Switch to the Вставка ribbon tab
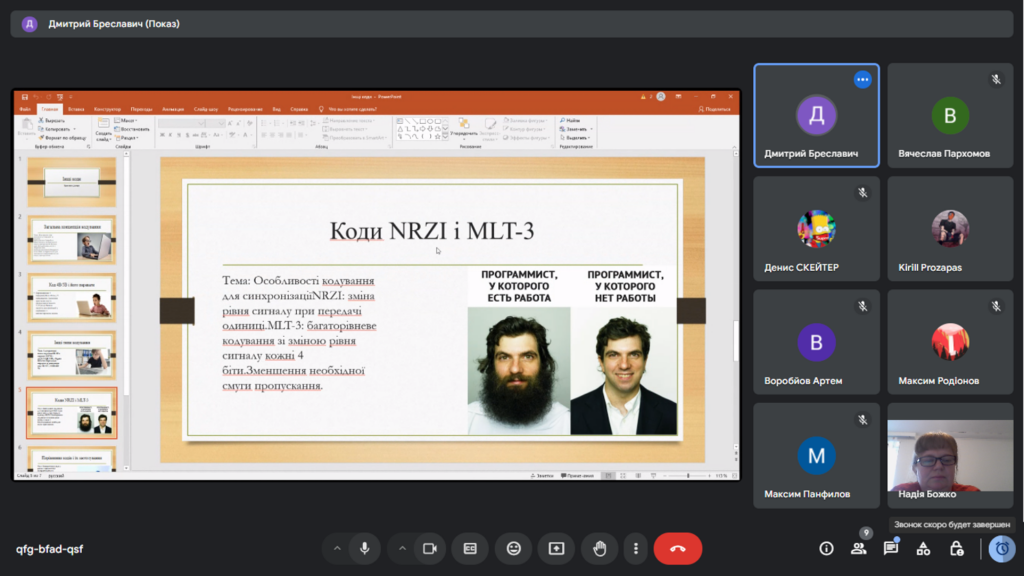 tap(76, 109)
